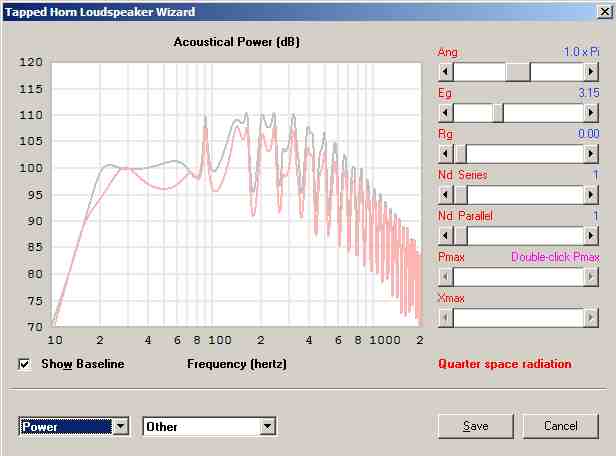This screenshot has height=456, width=616.
Task: Click the Double-click Pmax text
Action: [555, 257]
